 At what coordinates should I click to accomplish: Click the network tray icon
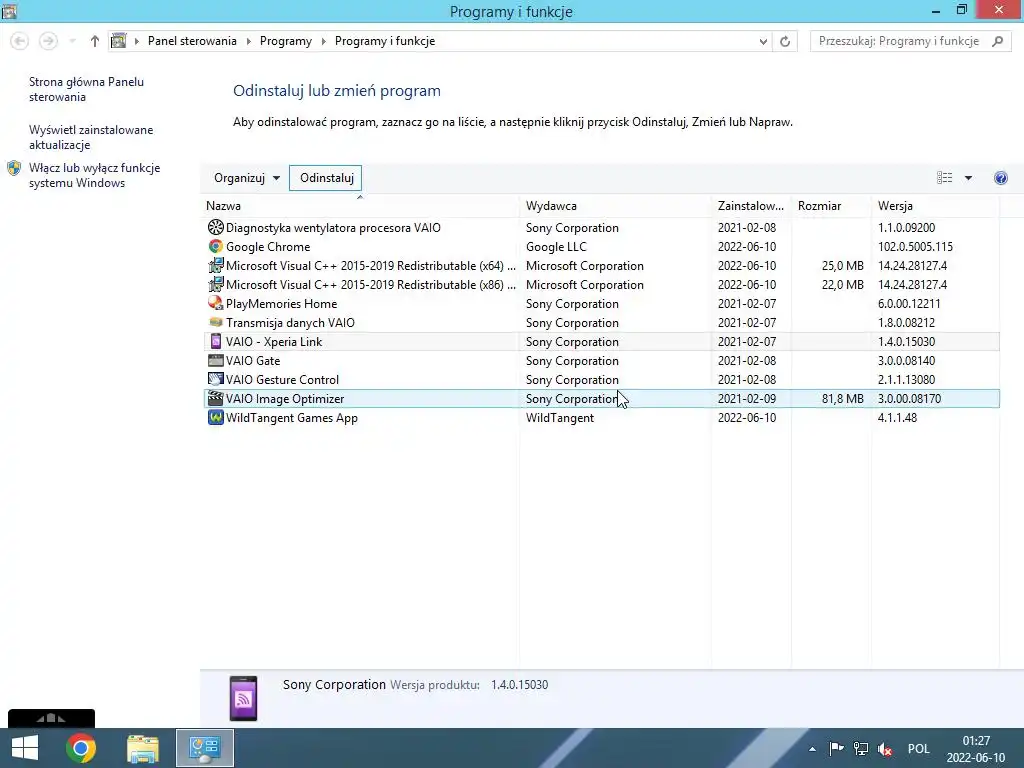click(861, 749)
